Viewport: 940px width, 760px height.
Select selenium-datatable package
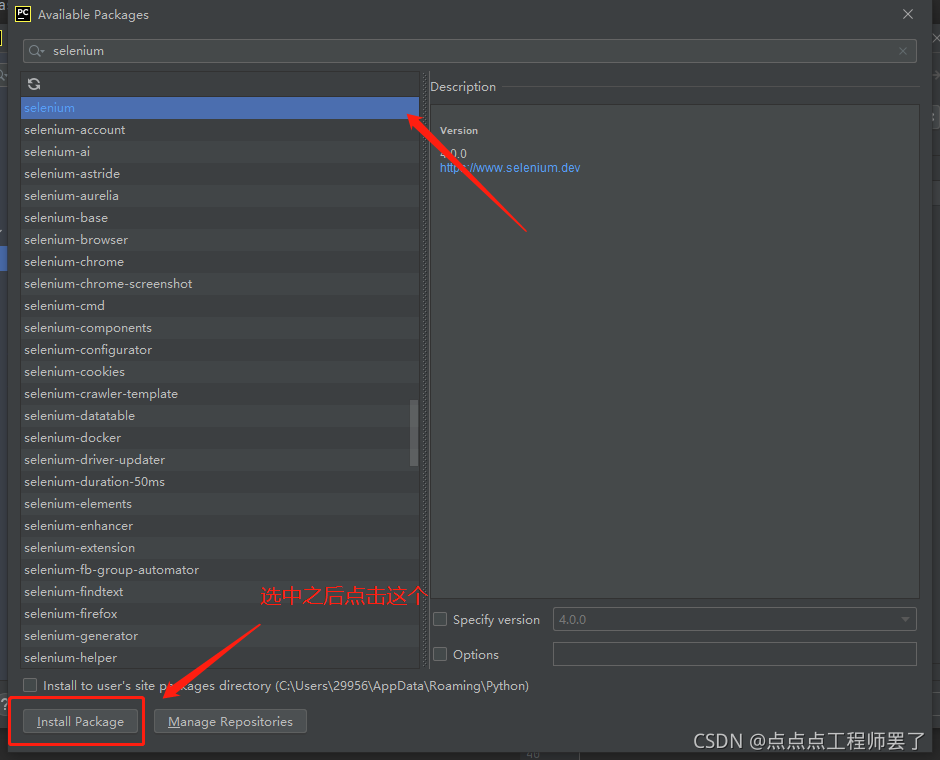(x=219, y=415)
